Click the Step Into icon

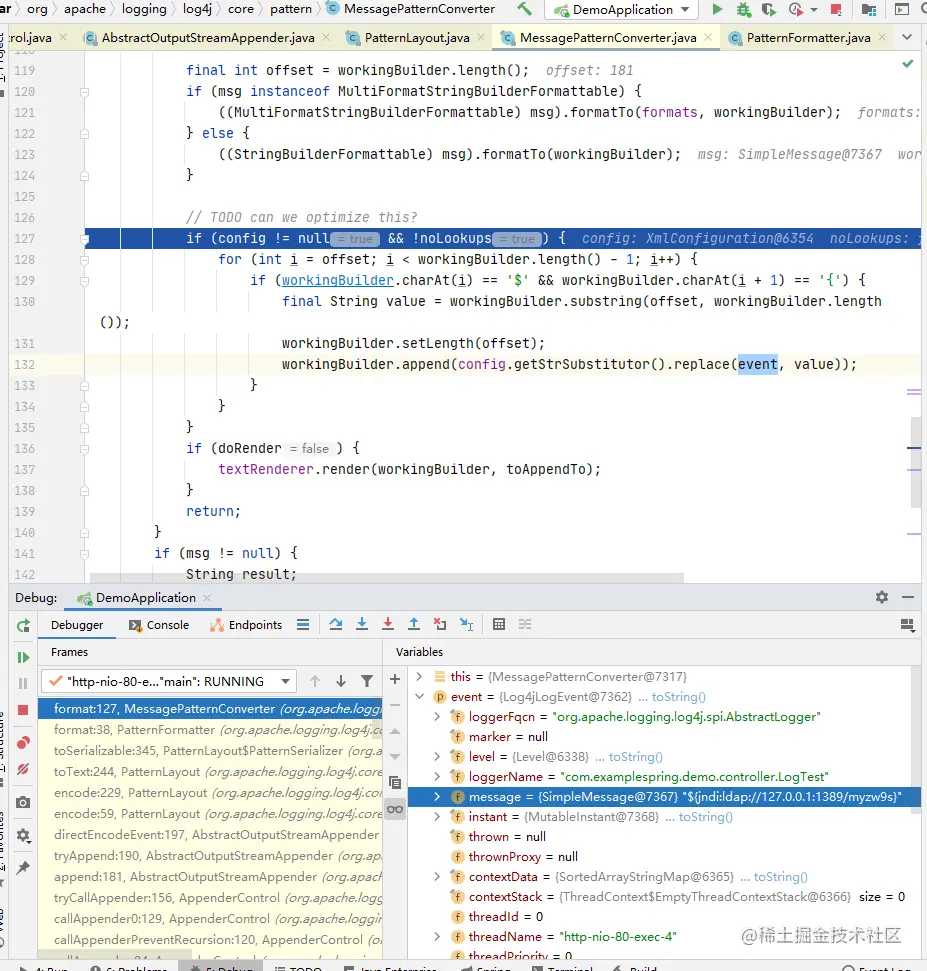tap(362, 624)
